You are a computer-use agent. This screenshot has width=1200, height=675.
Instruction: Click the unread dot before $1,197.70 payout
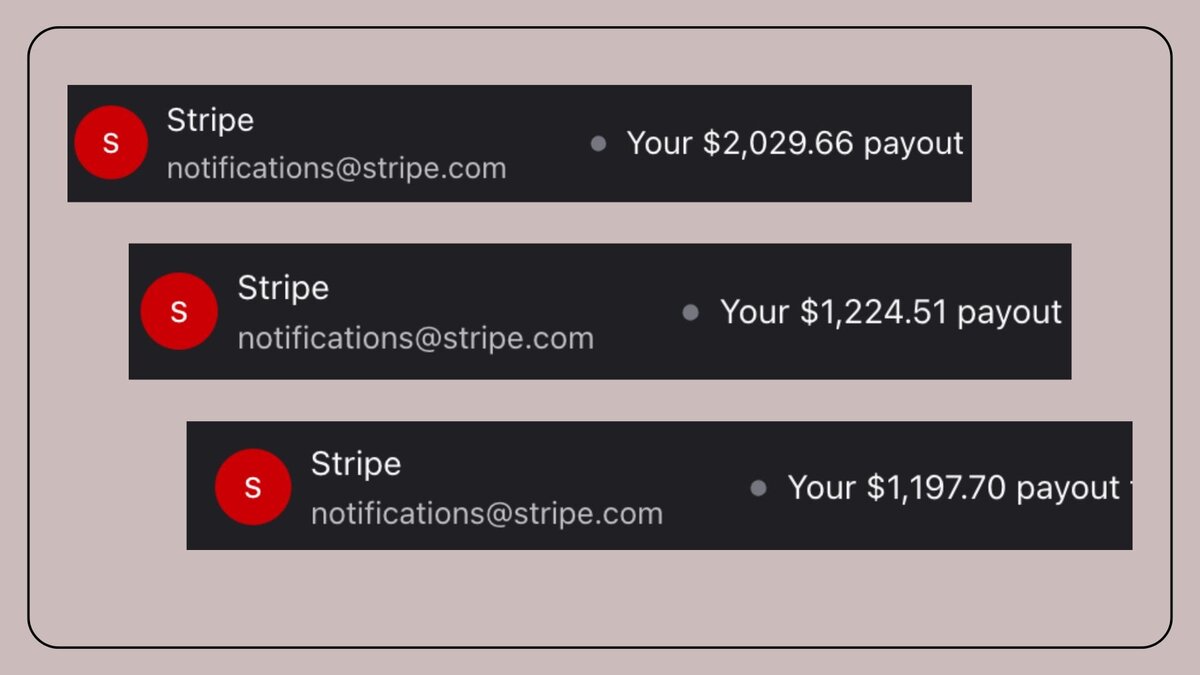tap(758, 488)
